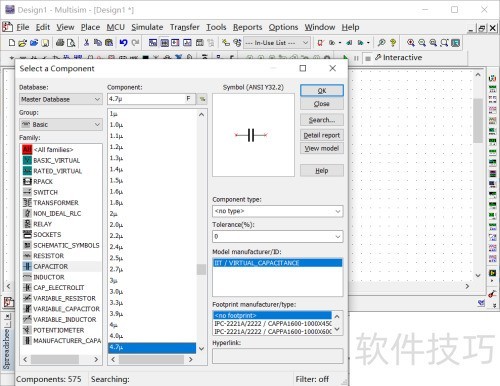Click the View model button
This screenshot has width=500, height=386.
322,148
